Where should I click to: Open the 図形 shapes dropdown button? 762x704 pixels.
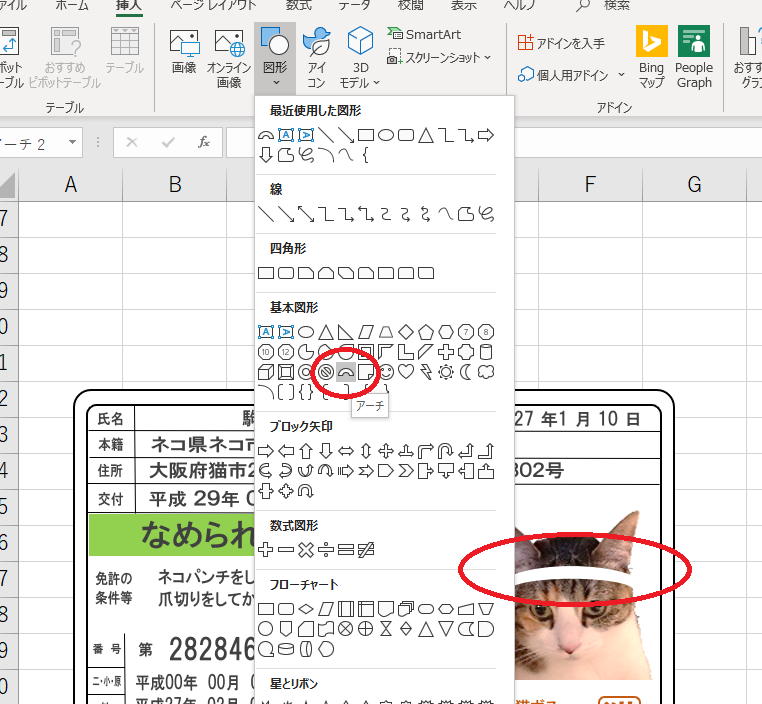(x=275, y=58)
